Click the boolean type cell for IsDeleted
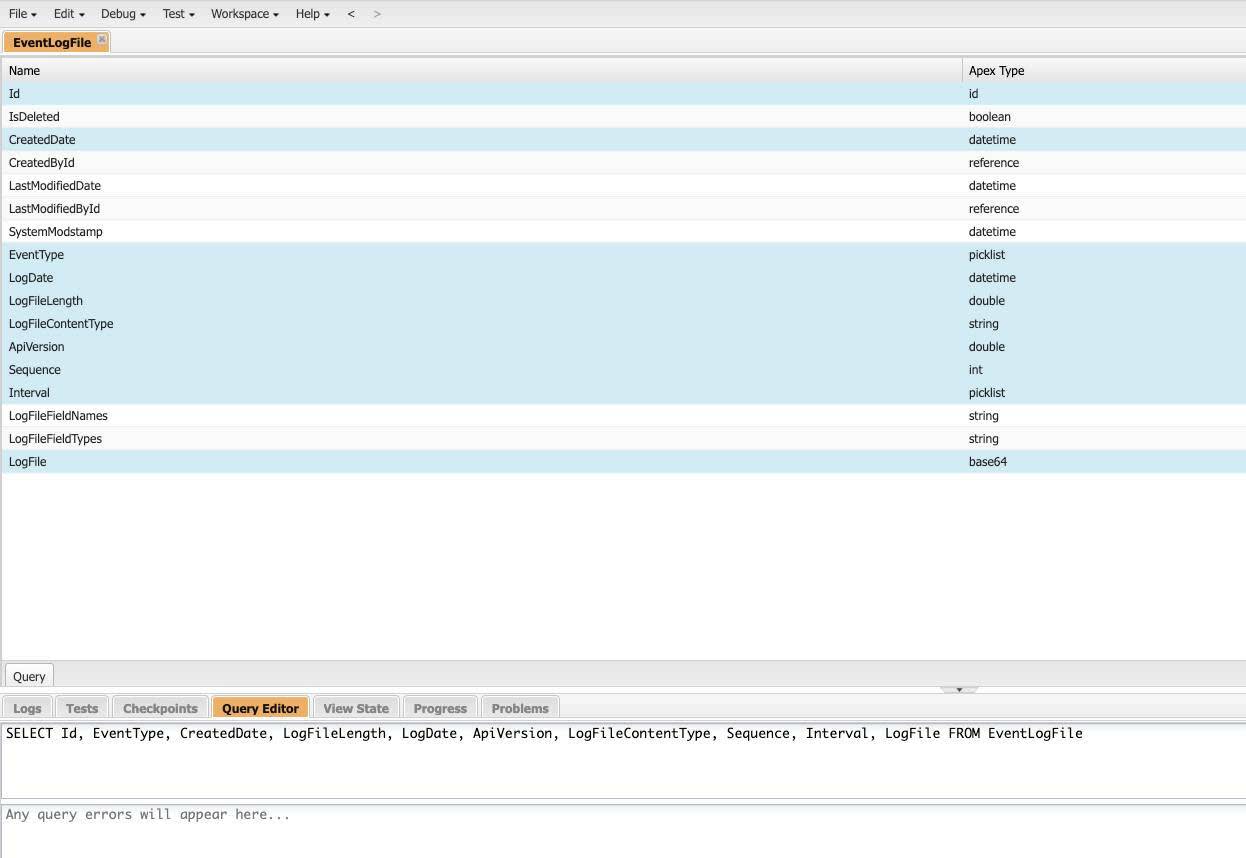The image size is (1246, 858). (1104, 117)
